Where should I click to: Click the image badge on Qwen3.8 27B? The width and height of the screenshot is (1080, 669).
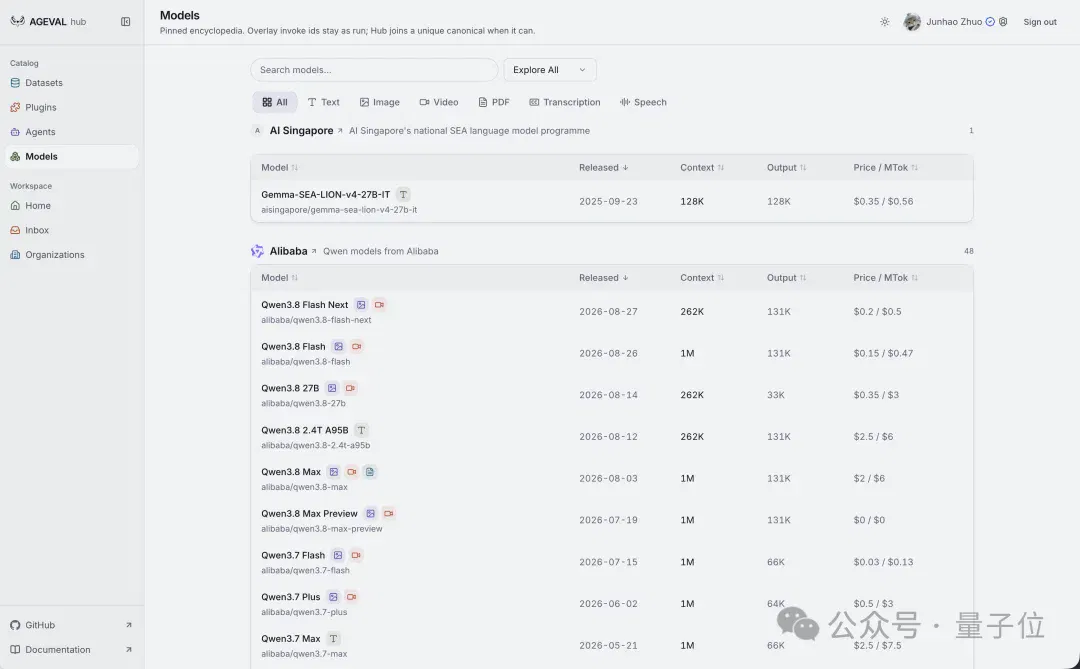click(332, 388)
